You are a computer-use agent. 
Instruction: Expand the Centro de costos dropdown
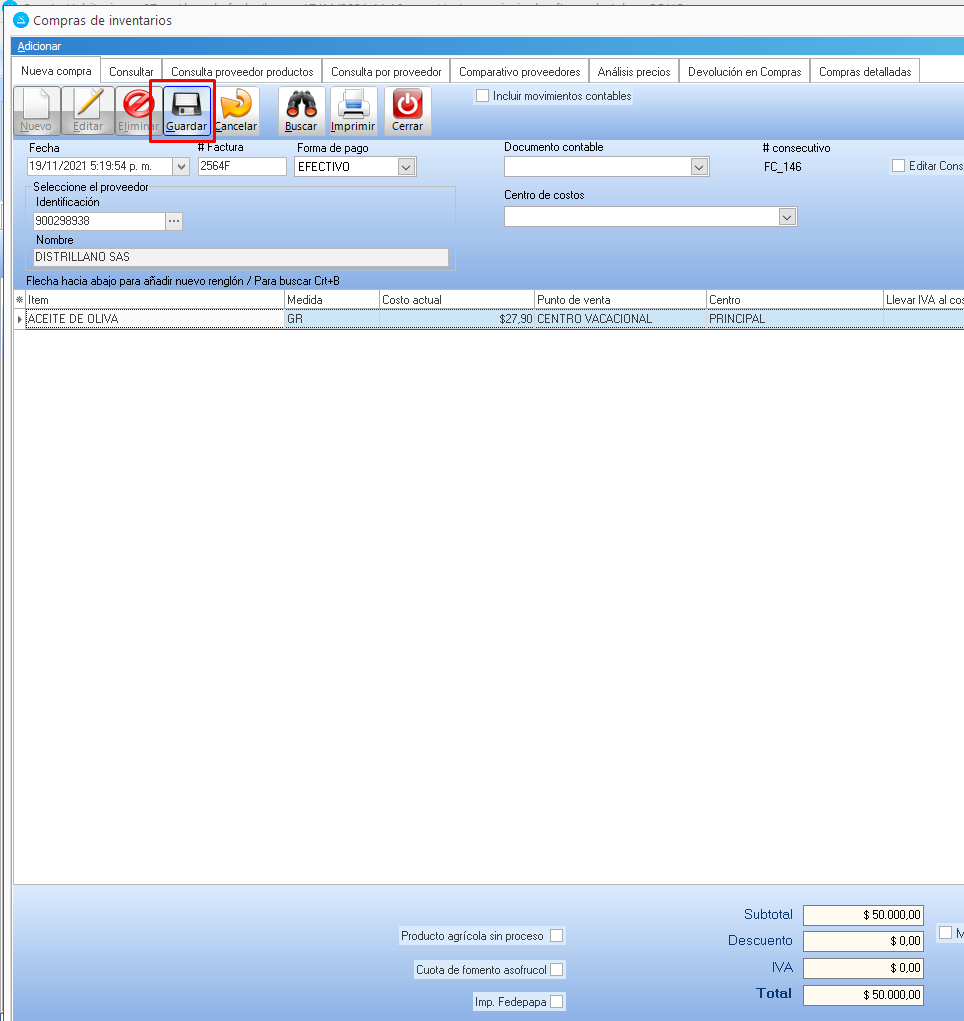coord(787,217)
